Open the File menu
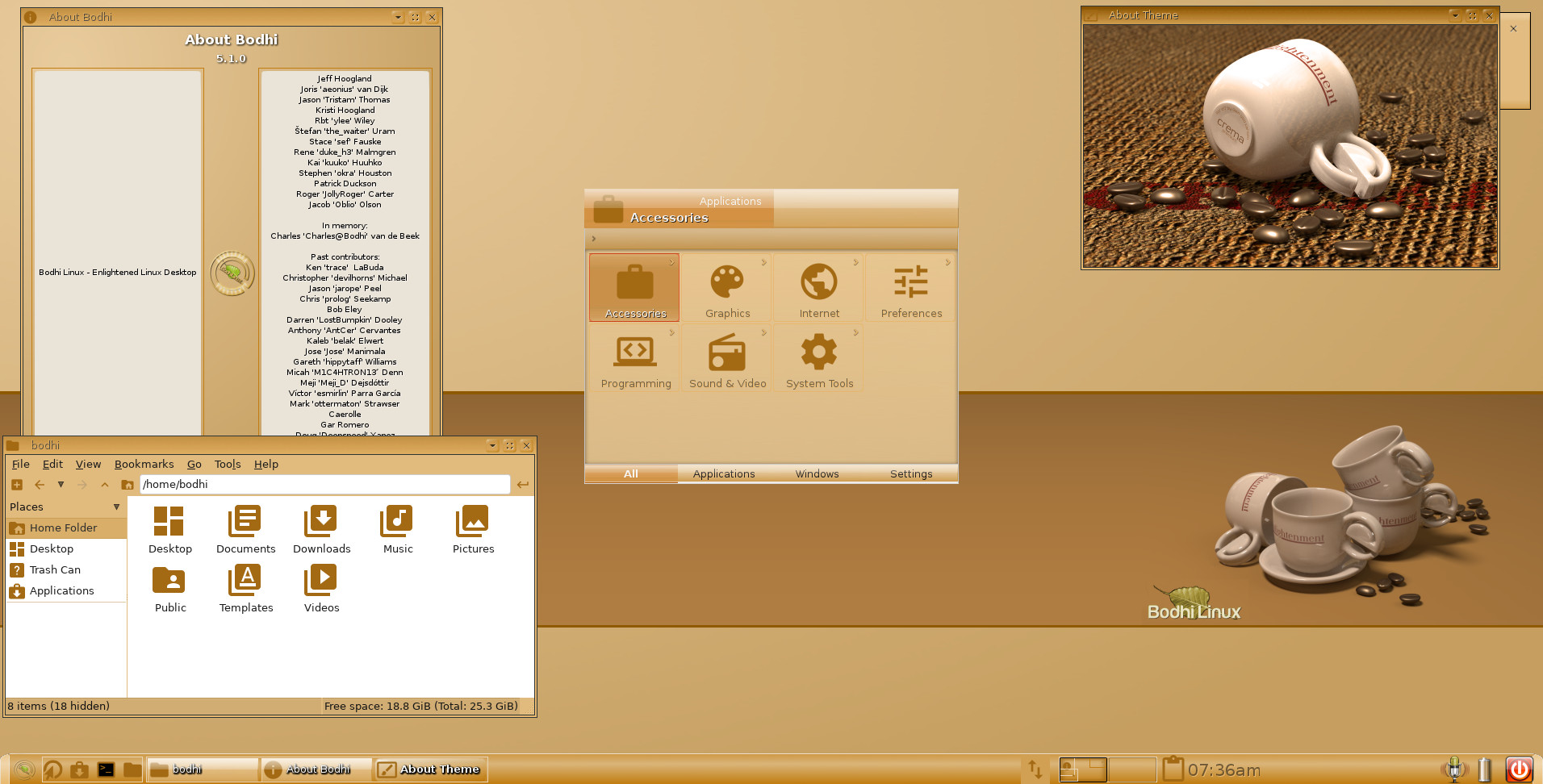Image resolution: width=1543 pixels, height=784 pixels. [x=21, y=465]
